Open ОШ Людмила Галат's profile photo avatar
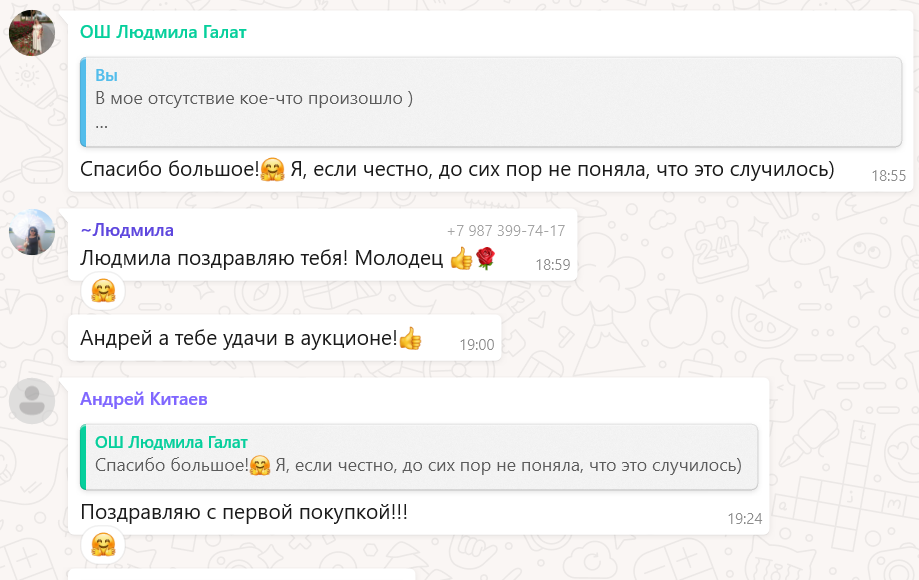Image resolution: width=919 pixels, height=580 pixels. (x=32, y=33)
